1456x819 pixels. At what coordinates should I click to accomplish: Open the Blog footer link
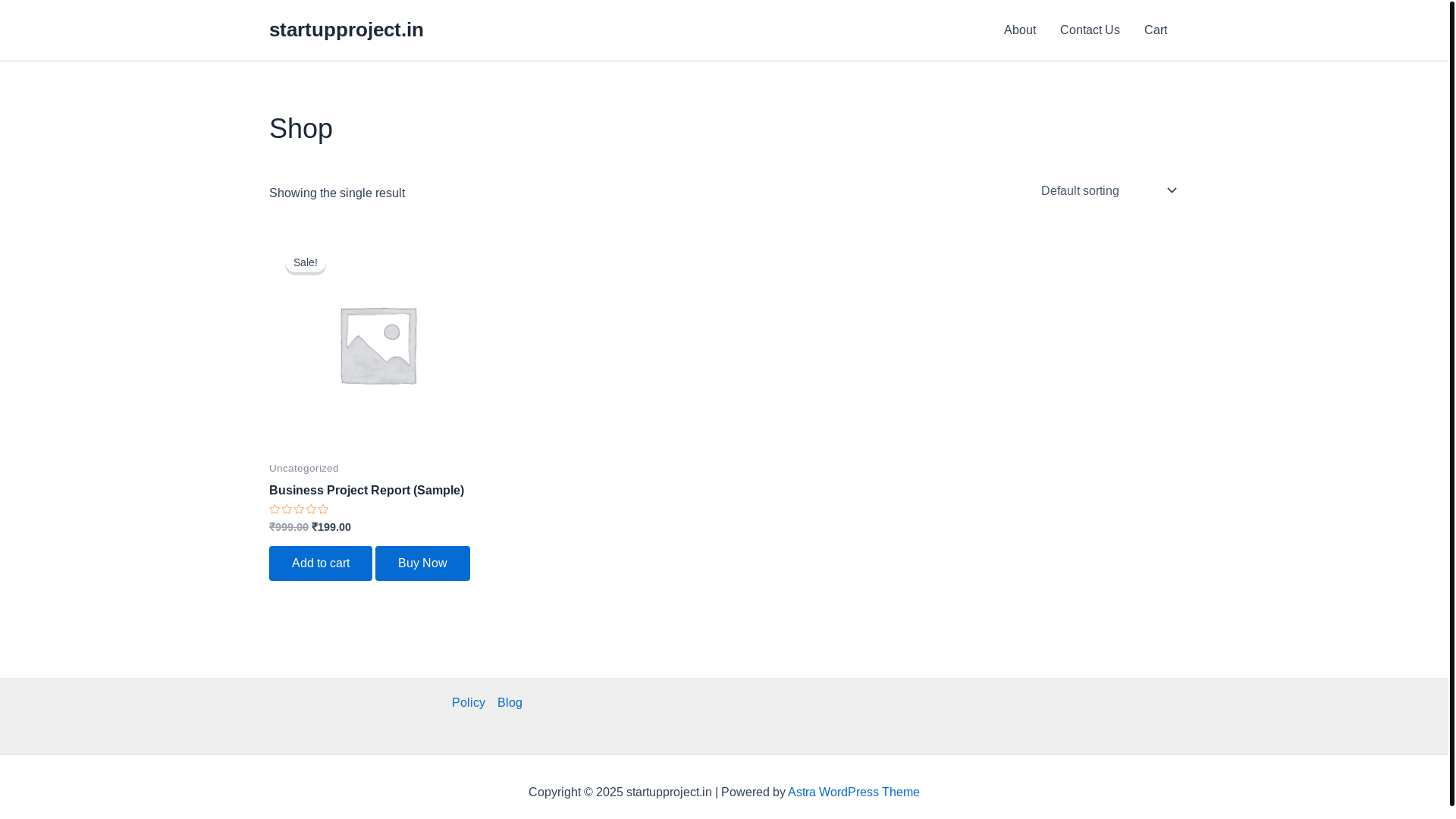pos(510,703)
